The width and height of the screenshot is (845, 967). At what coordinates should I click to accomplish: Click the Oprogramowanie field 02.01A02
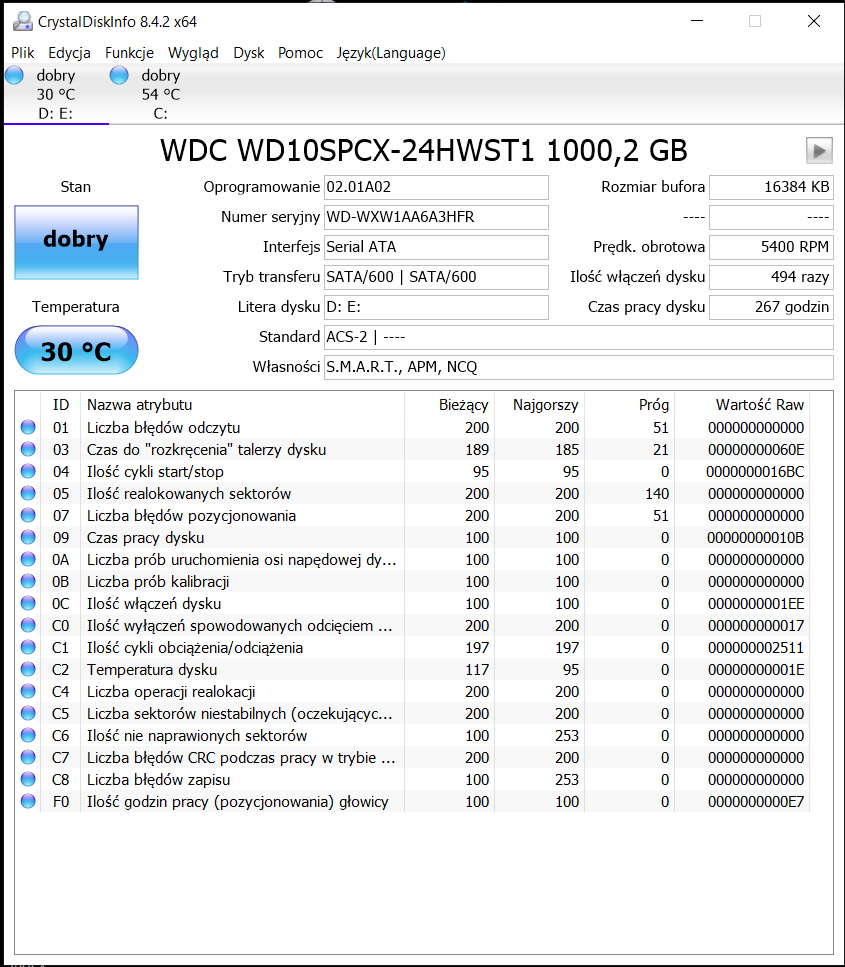[x=436, y=187]
